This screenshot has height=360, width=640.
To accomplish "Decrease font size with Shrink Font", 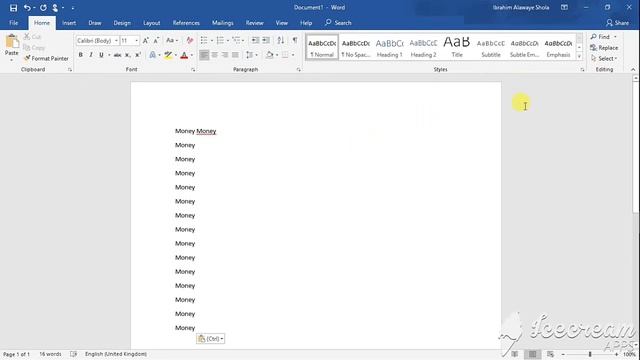I will tap(156, 40).
